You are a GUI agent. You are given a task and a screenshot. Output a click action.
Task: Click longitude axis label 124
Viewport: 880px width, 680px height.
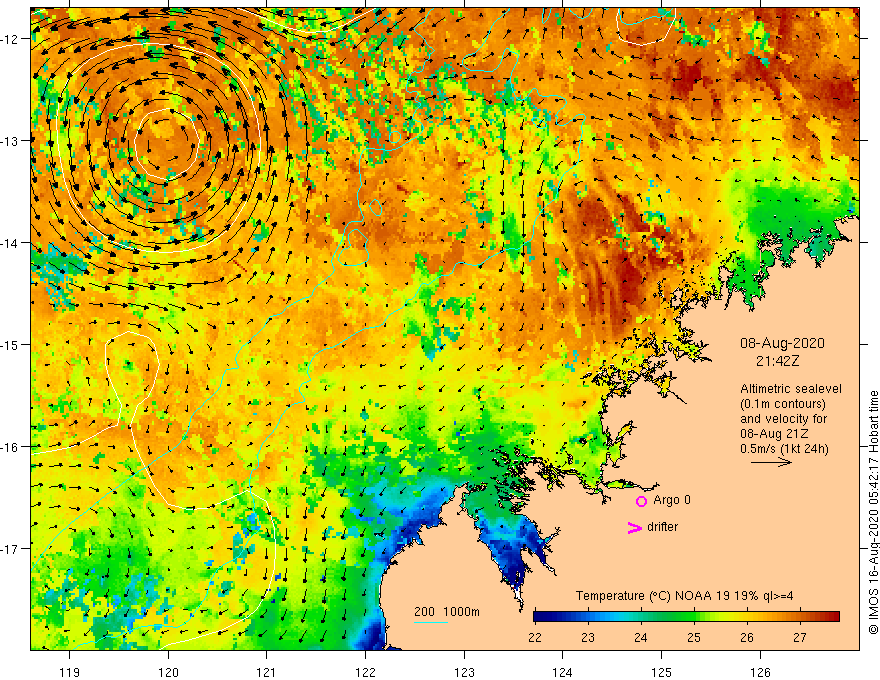[563, 672]
